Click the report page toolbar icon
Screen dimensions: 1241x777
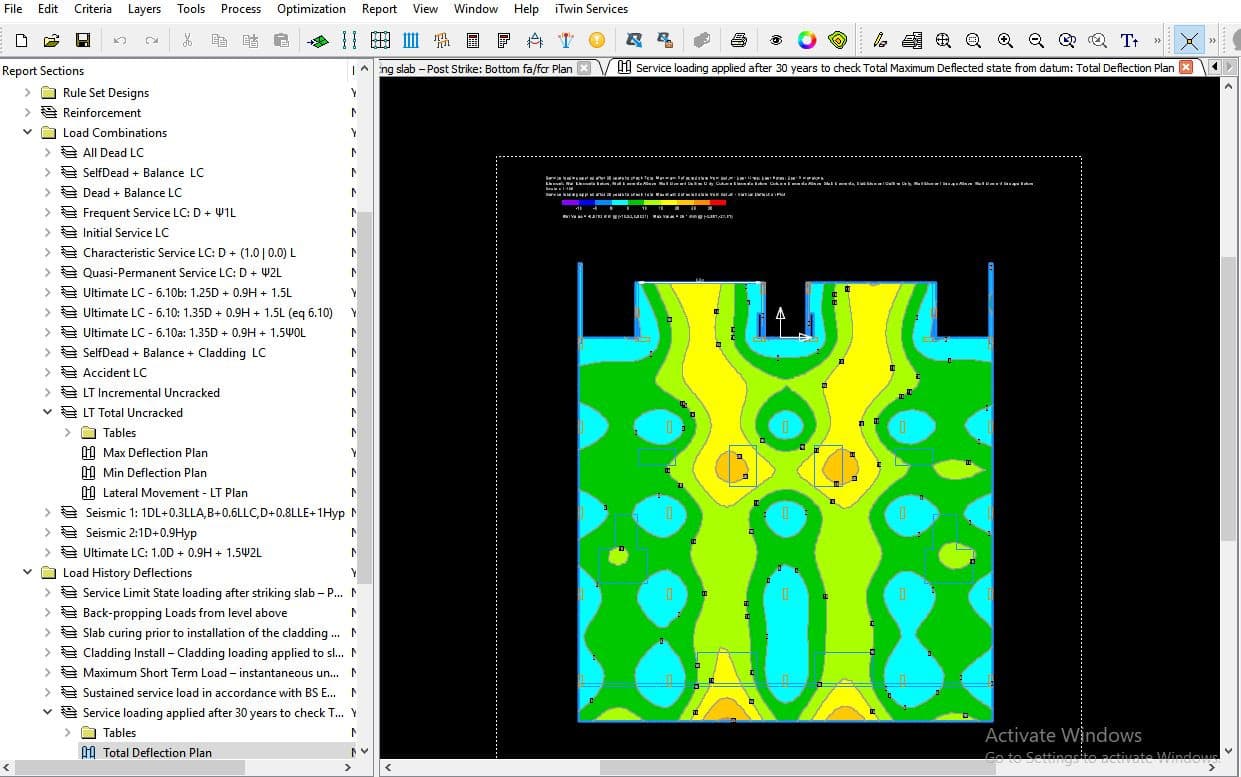504,41
